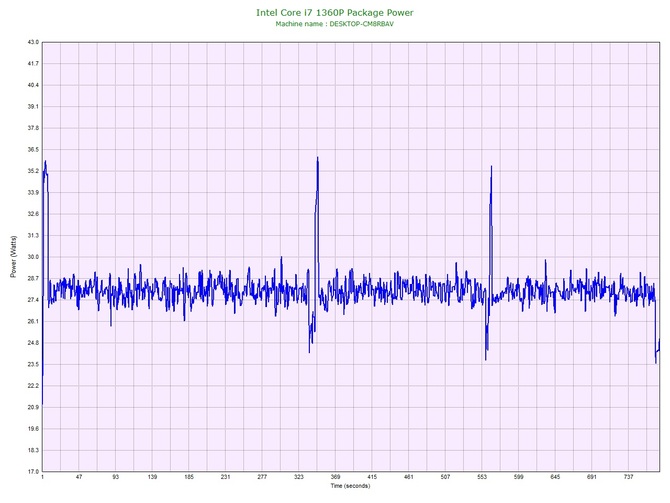Viewport: 670px width, 503px height.
Task: Click the 24.8 y-axis label
Action: point(33,343)
